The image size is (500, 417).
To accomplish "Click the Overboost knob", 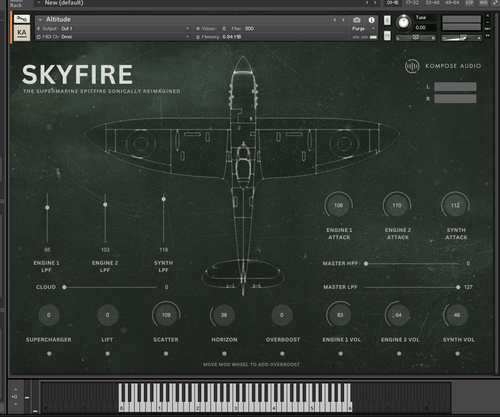I will (282, 315).
